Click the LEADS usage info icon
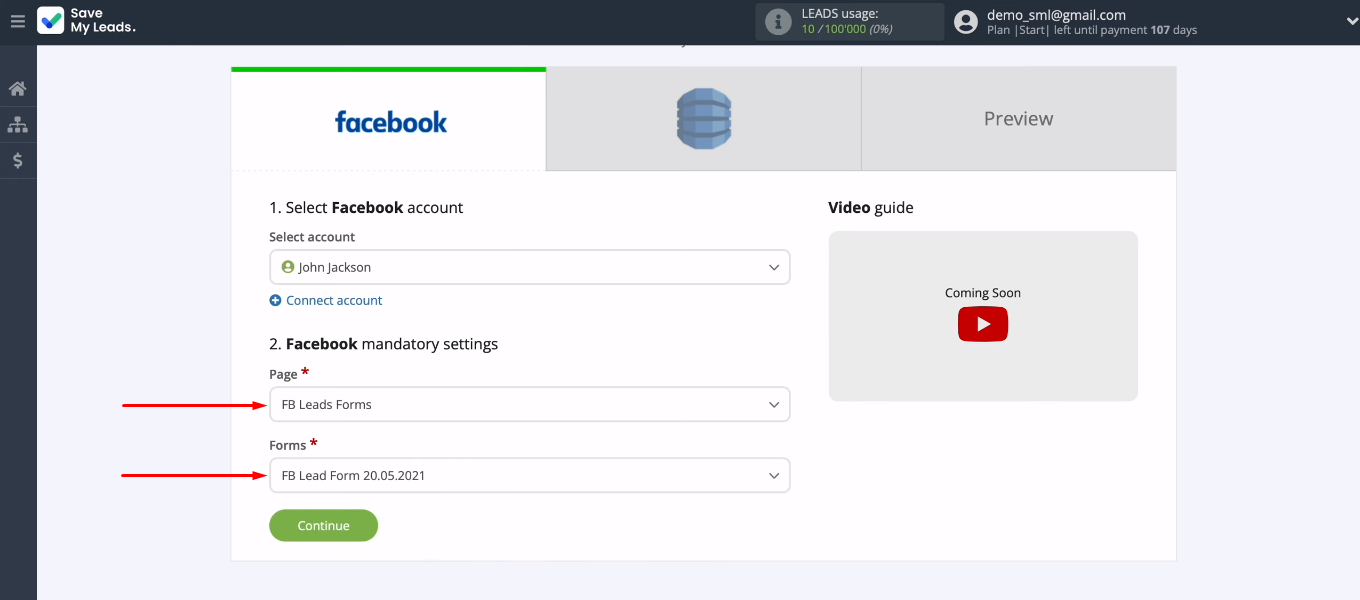1360x600 pixels. click(778, 22)
